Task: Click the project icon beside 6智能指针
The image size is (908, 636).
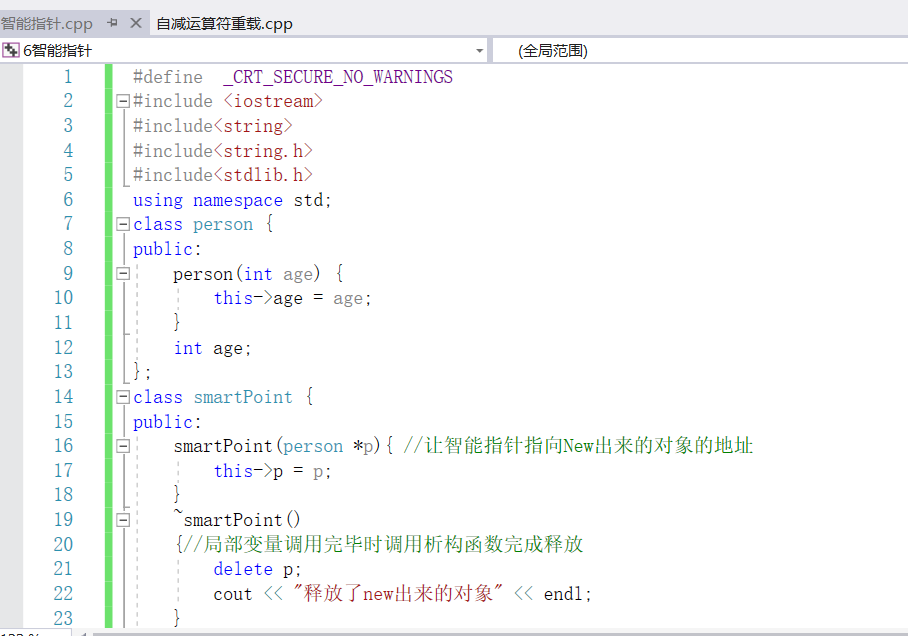Action: pos(10,50)
